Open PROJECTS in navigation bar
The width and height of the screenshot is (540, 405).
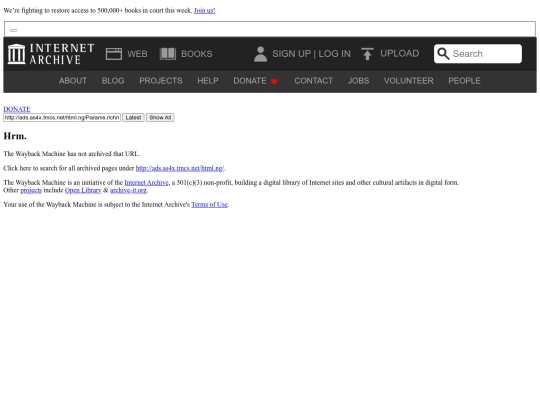pos(161,81)
